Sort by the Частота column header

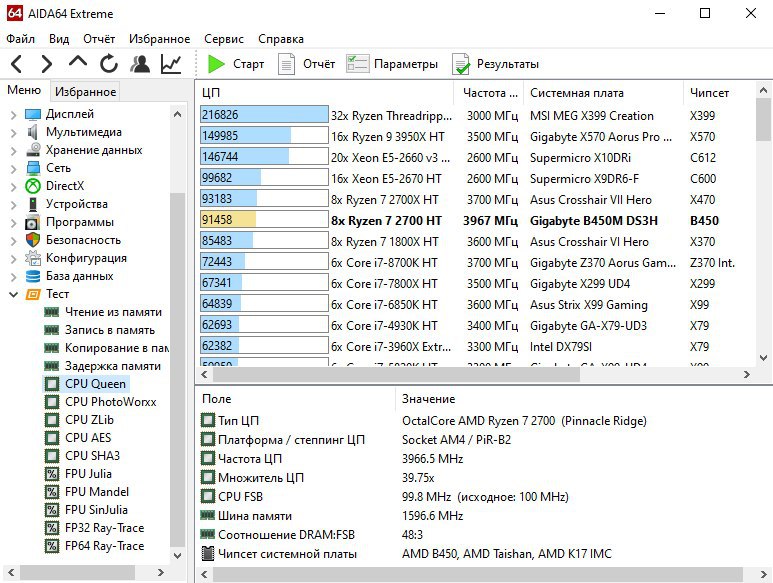point(489,93)
